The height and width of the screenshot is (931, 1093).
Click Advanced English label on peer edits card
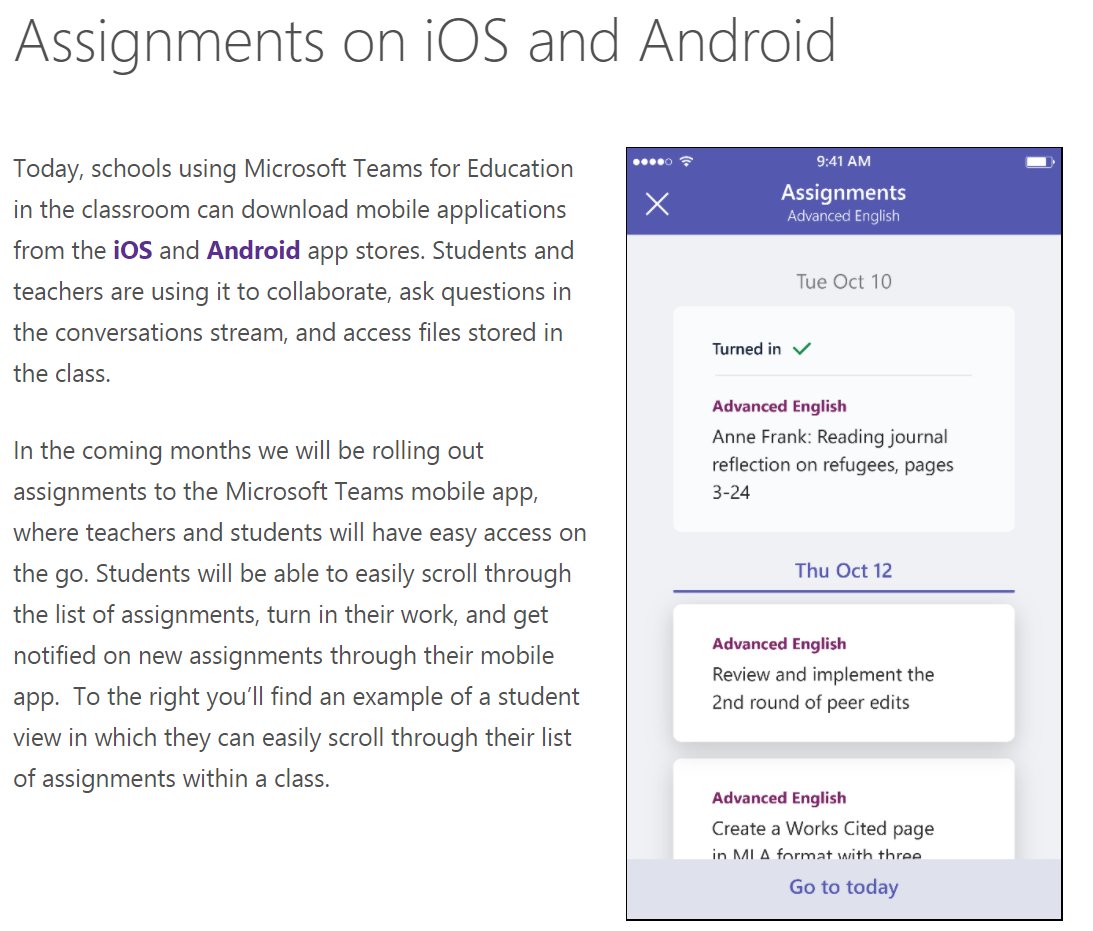click(779, 644)
